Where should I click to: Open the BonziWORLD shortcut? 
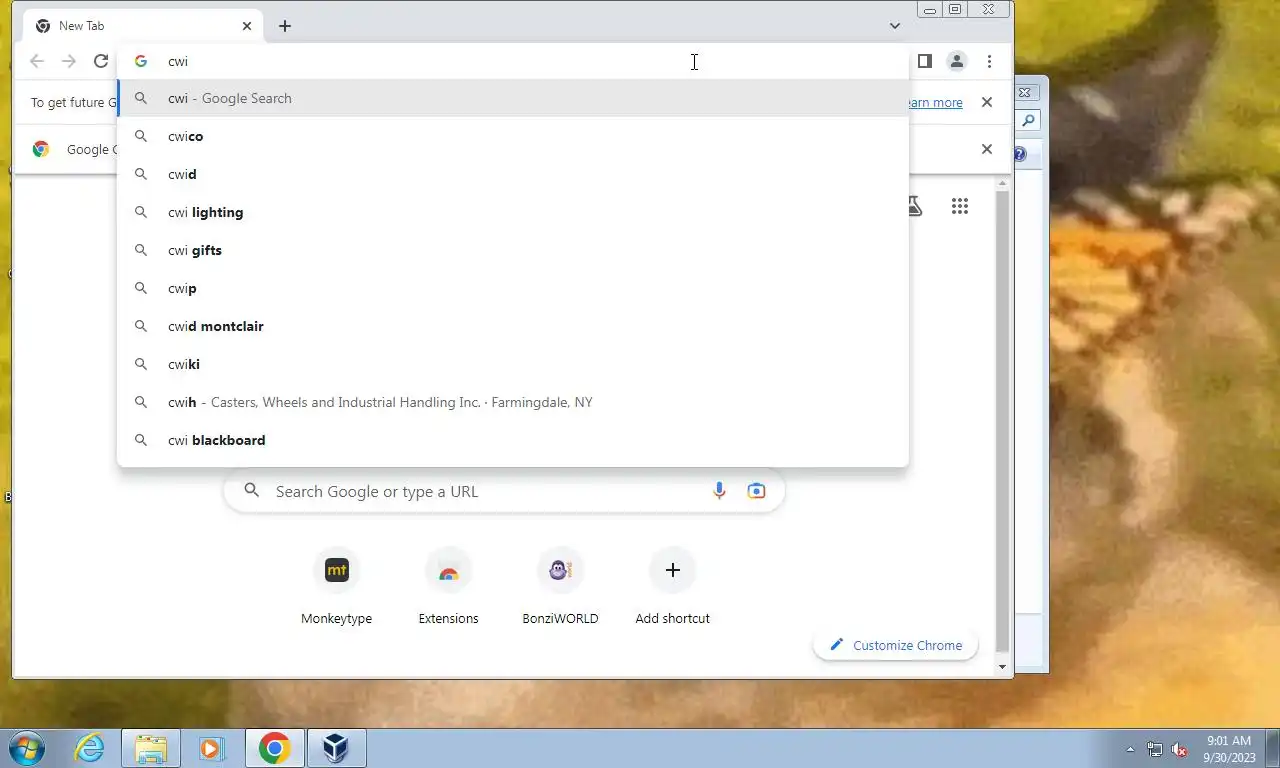click(560, 588)
